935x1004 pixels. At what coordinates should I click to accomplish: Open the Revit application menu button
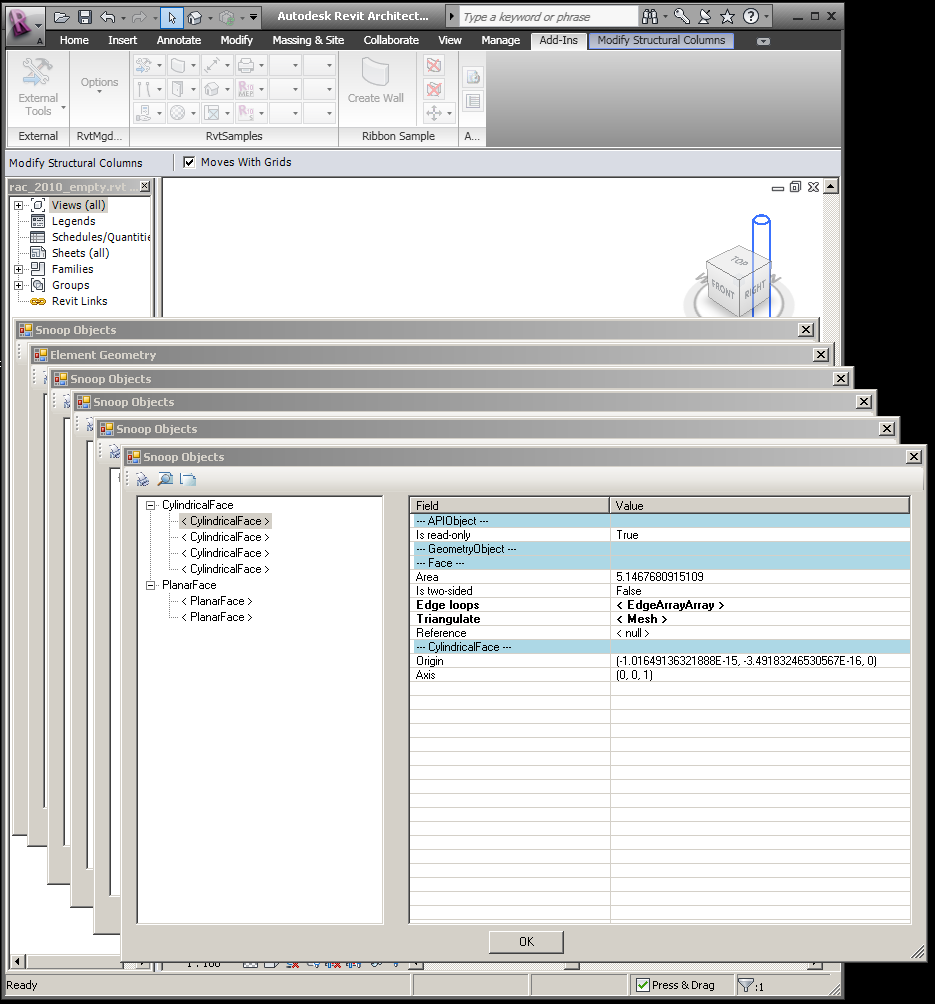(x=24, y=22)
